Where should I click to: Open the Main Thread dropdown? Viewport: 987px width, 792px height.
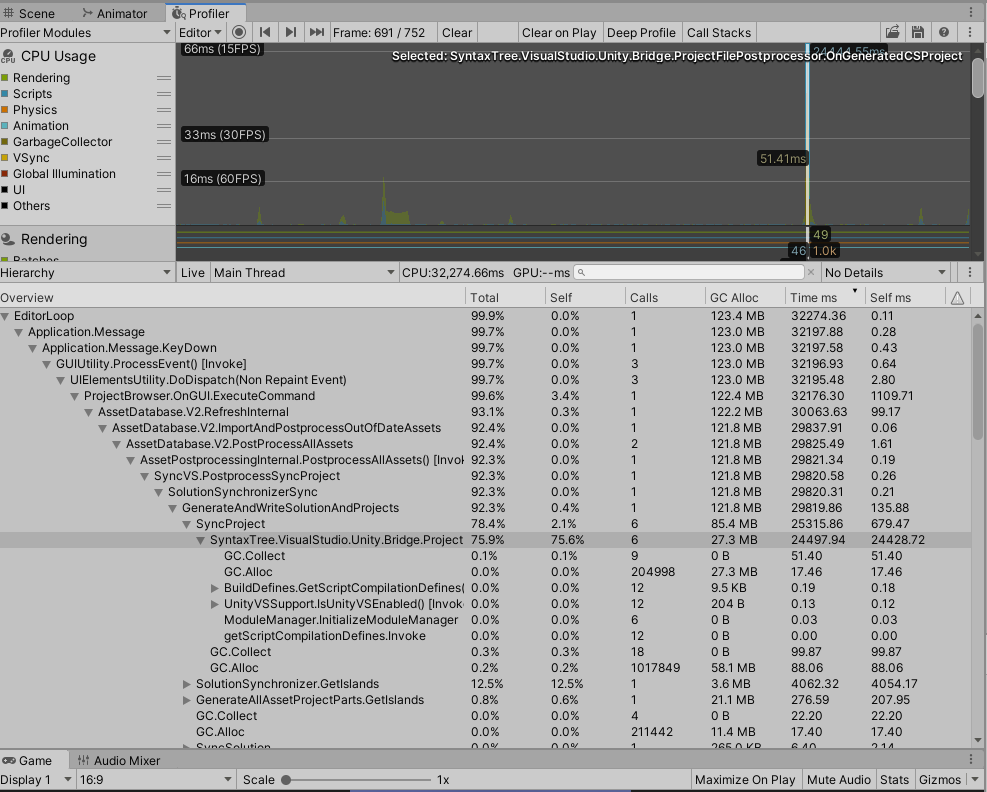(x=300, y=272)
